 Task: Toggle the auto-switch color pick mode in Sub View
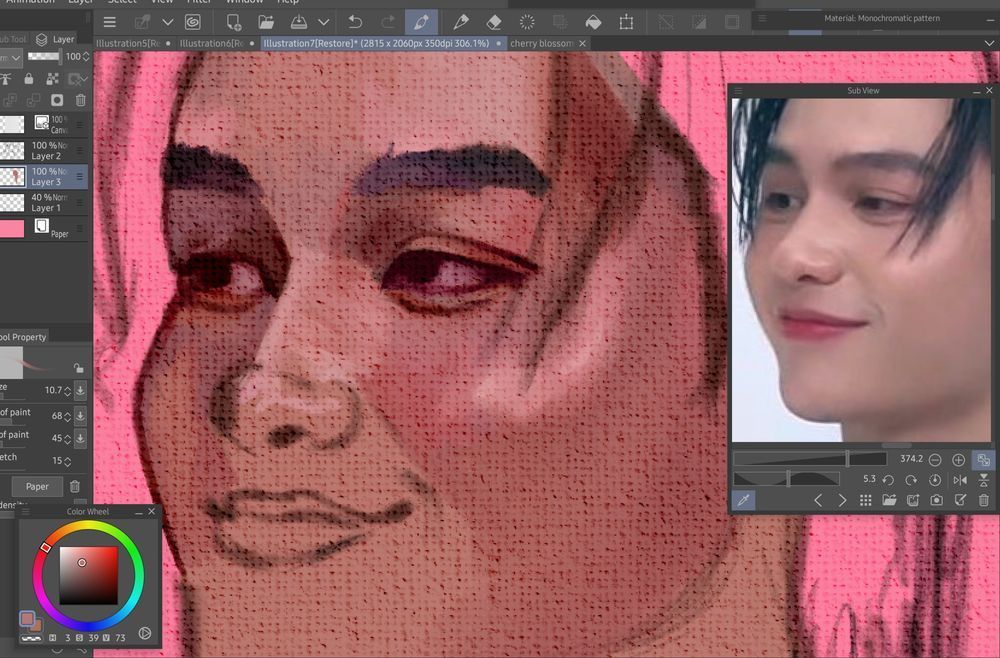(x=983, y=459)
